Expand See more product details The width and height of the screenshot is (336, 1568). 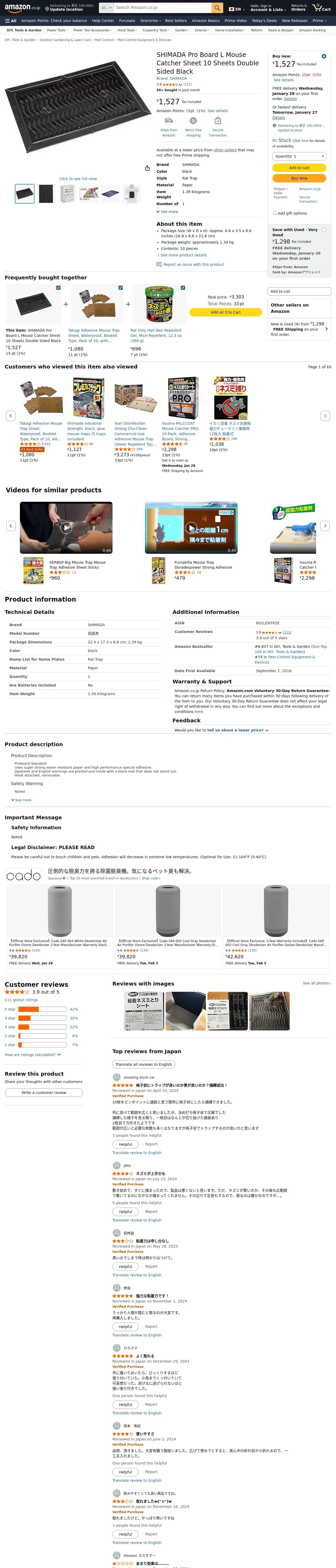point(183,255)
